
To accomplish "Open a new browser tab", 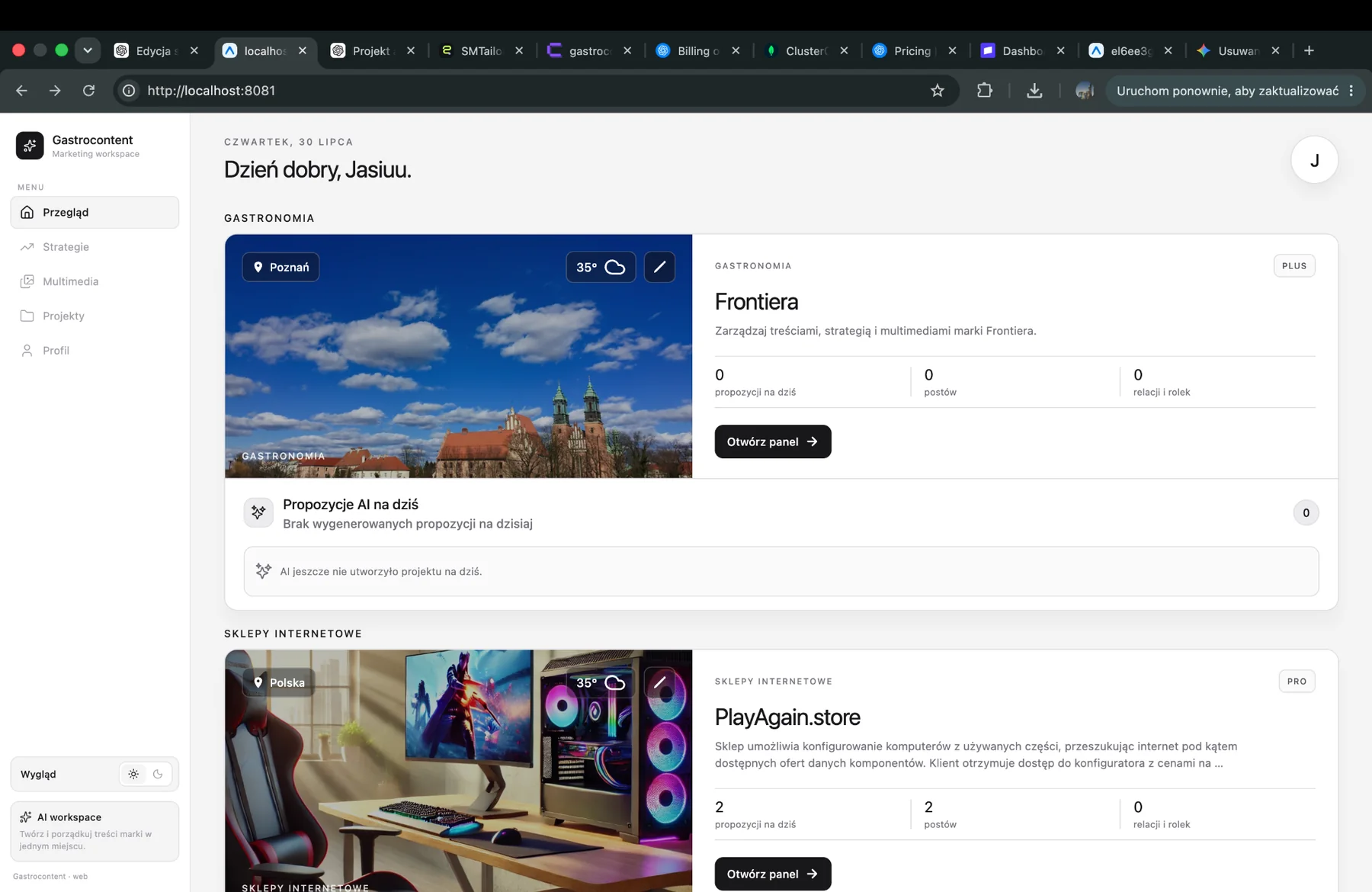I will click(x=1309, y=50).
